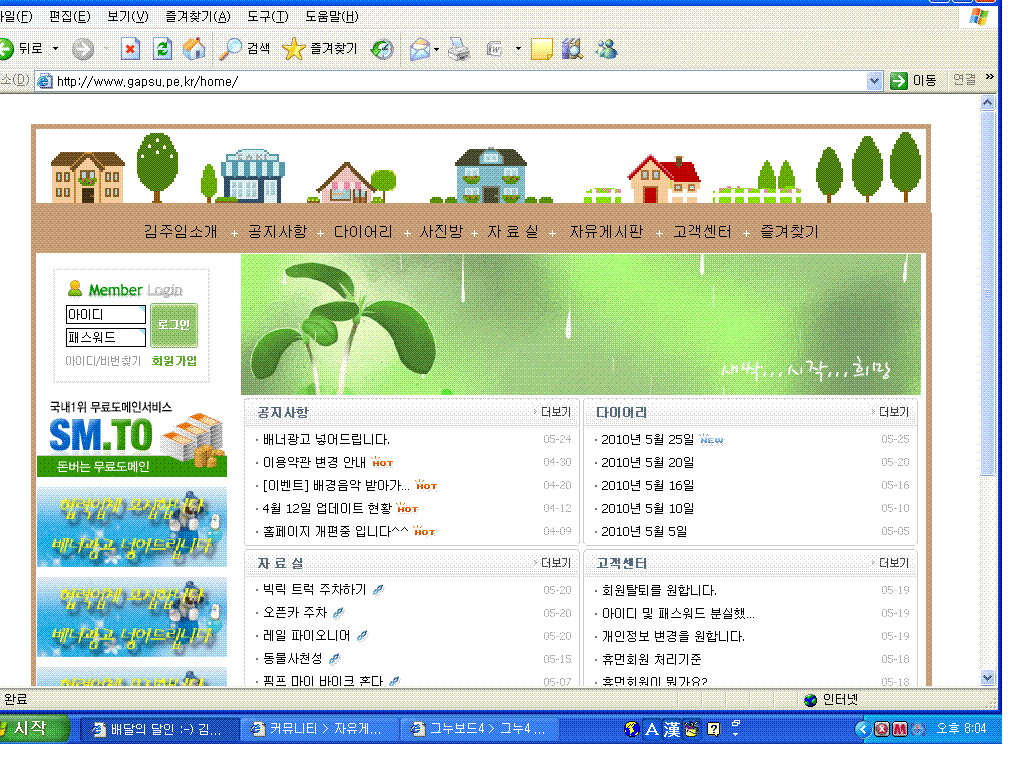1024x768 pixels.
Task: Open the Messenger icon in toolbar
Action: click(x=605, y=48)
